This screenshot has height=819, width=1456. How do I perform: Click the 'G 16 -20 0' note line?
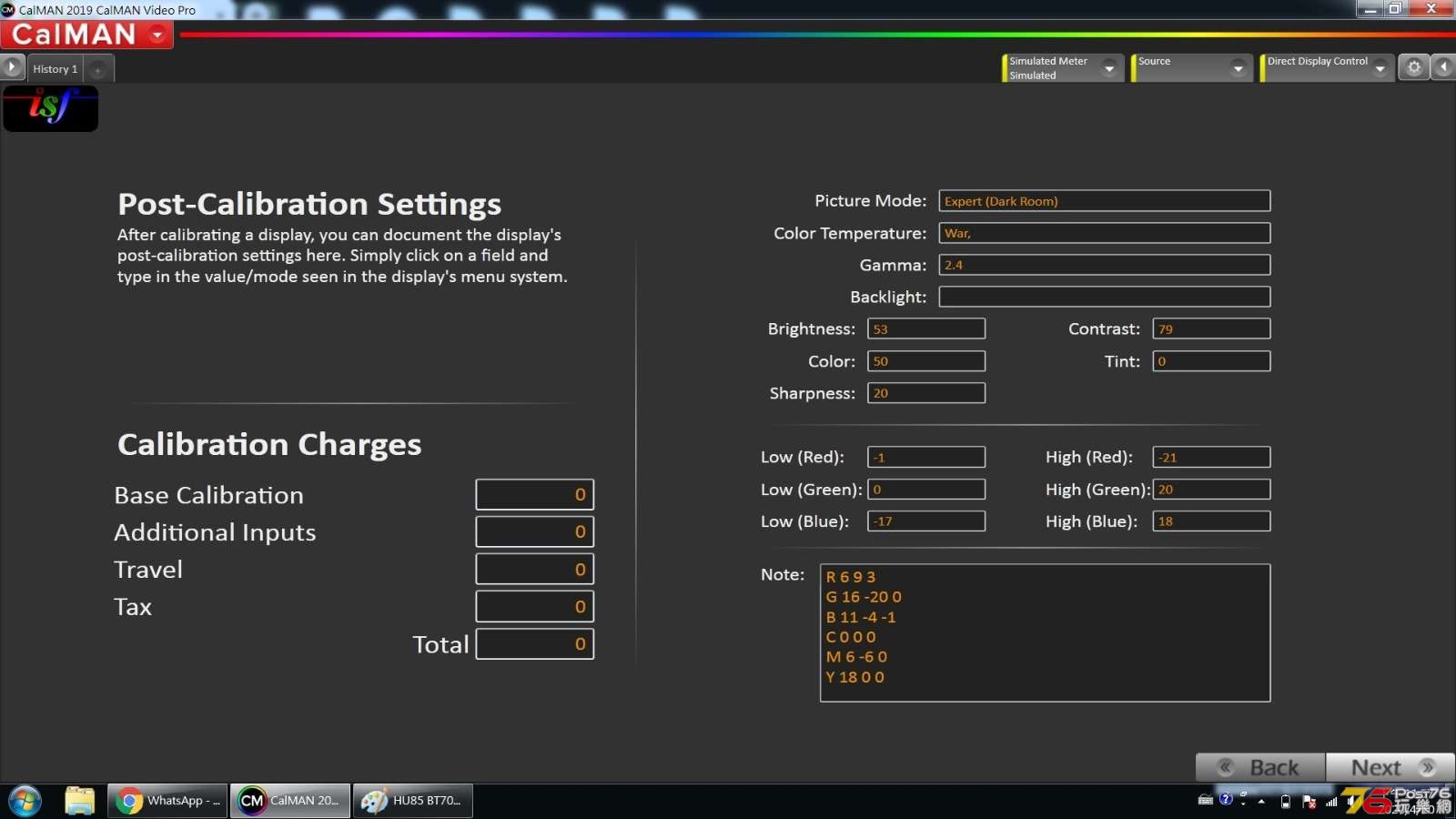point(864,597)
